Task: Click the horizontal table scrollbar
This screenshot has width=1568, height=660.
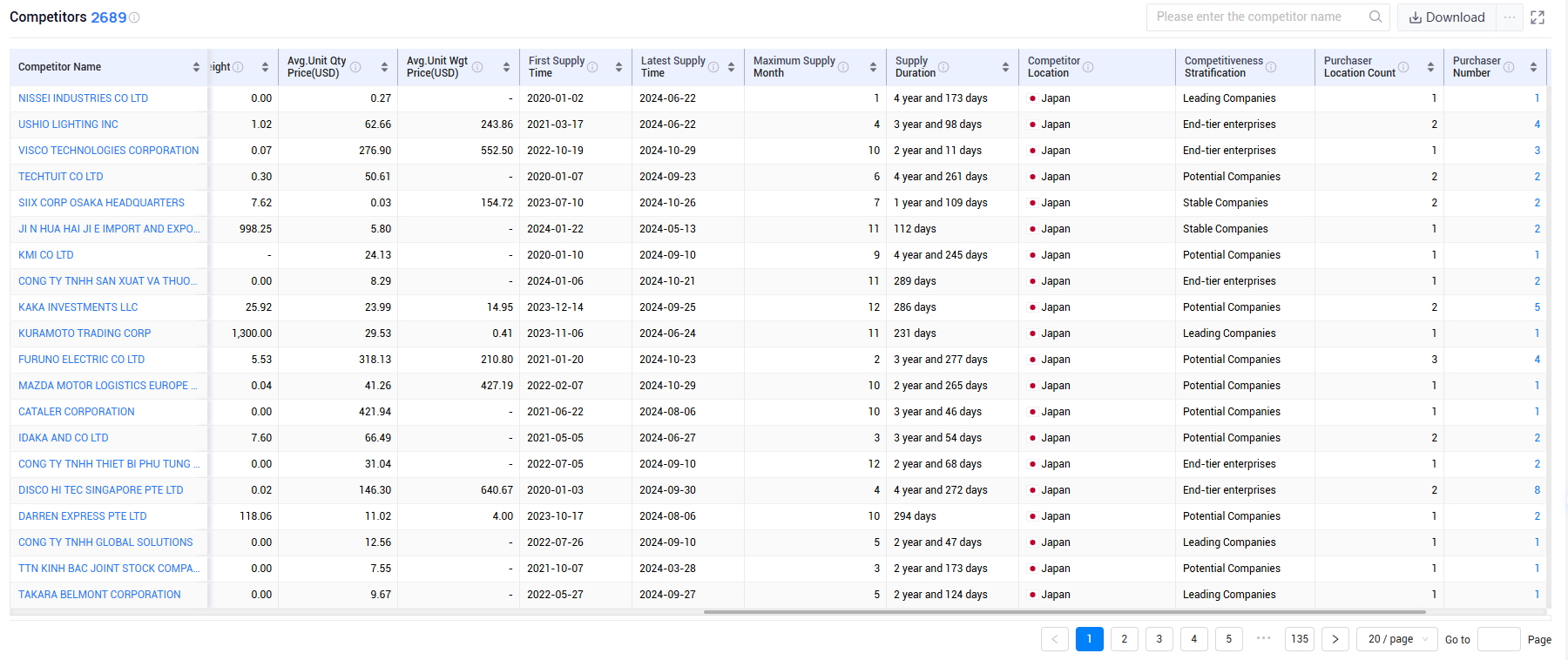Action: tap(1064, 612)
